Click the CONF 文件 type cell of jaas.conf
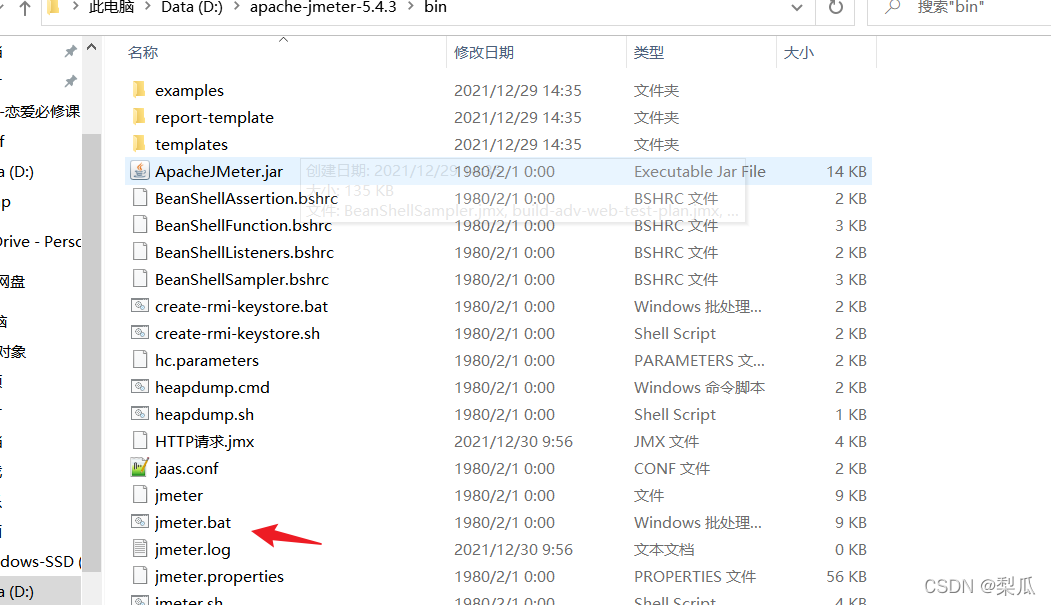The image size is (1051, 605). point(672,468)
